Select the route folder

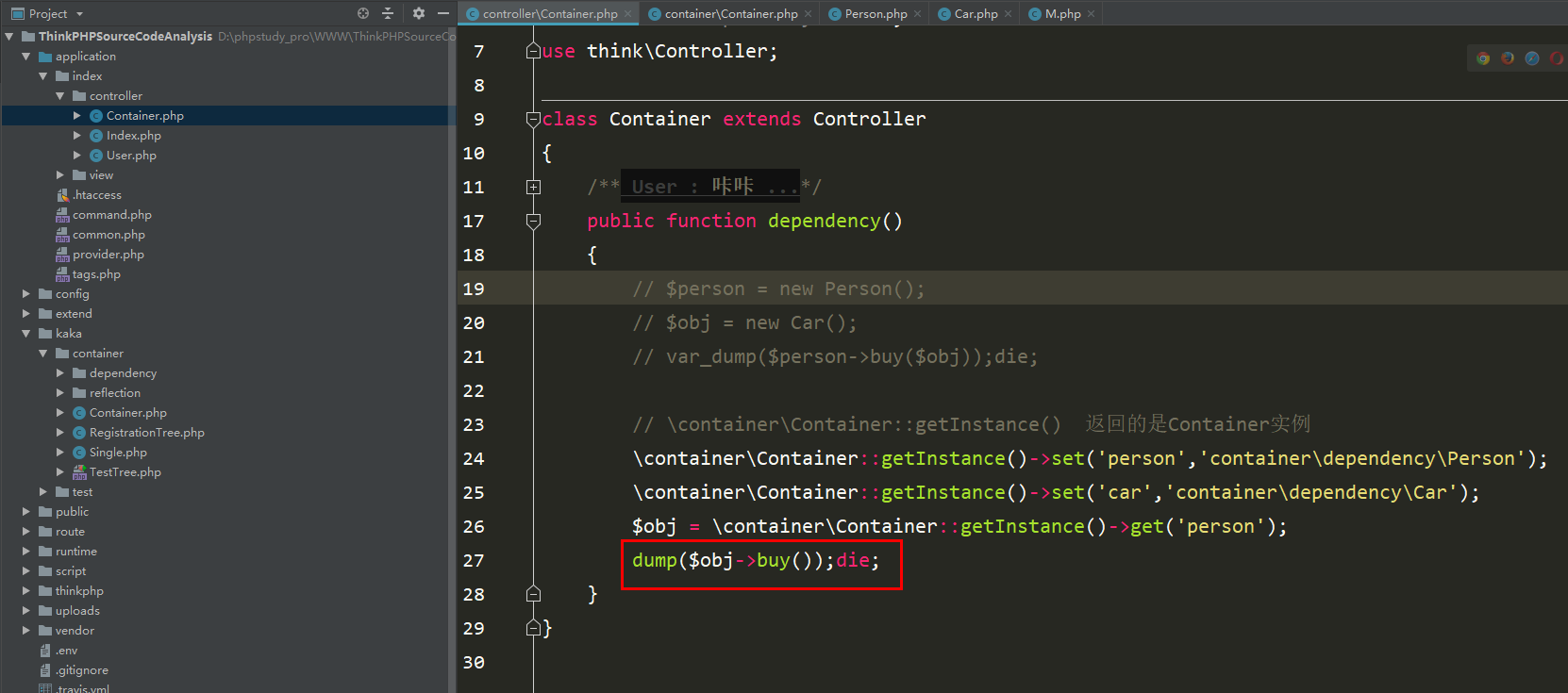coord(70,532)
